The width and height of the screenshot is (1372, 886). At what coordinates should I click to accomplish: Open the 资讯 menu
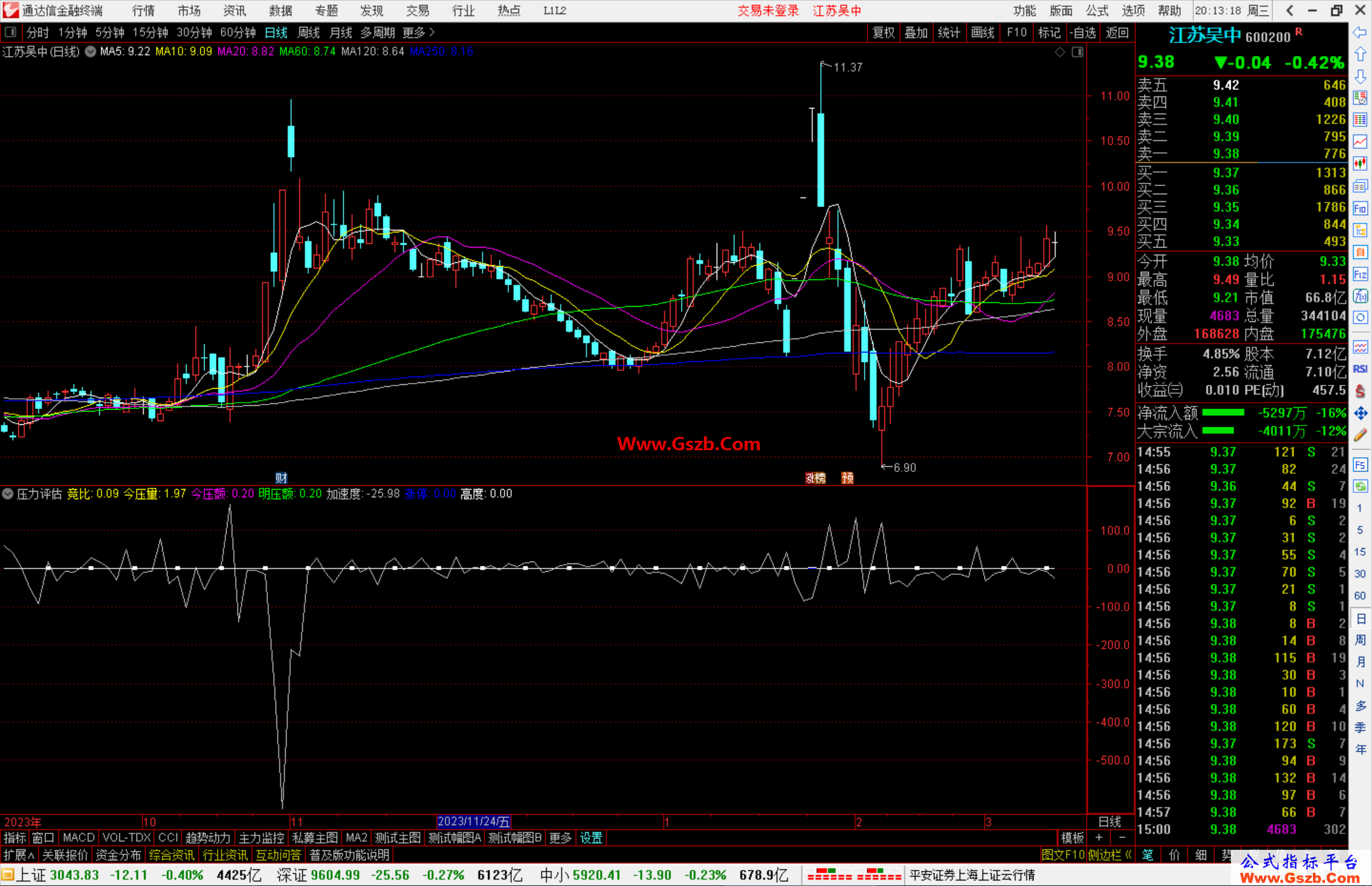tap(234, 11)
